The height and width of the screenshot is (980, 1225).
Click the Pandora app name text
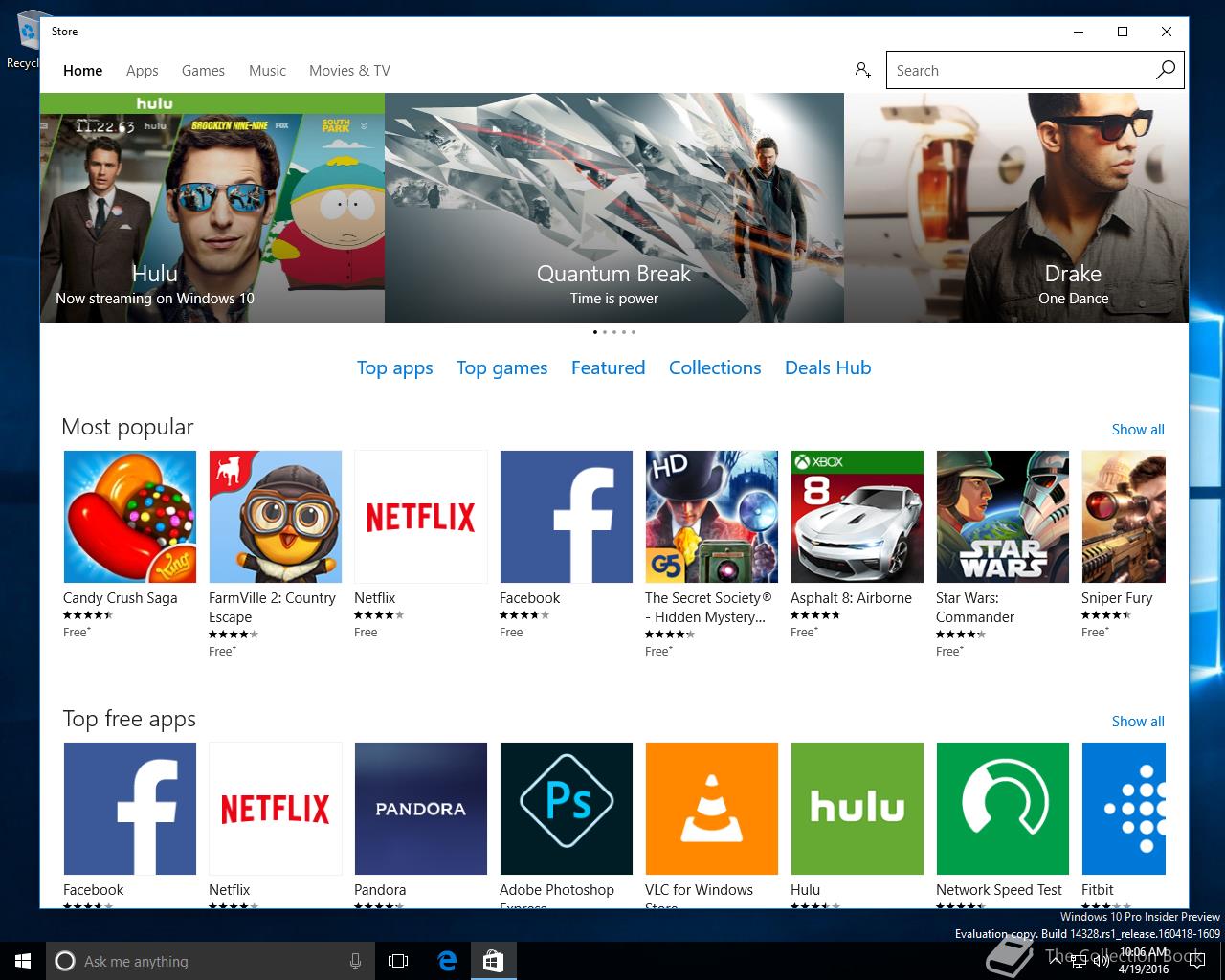coord(380,890)
